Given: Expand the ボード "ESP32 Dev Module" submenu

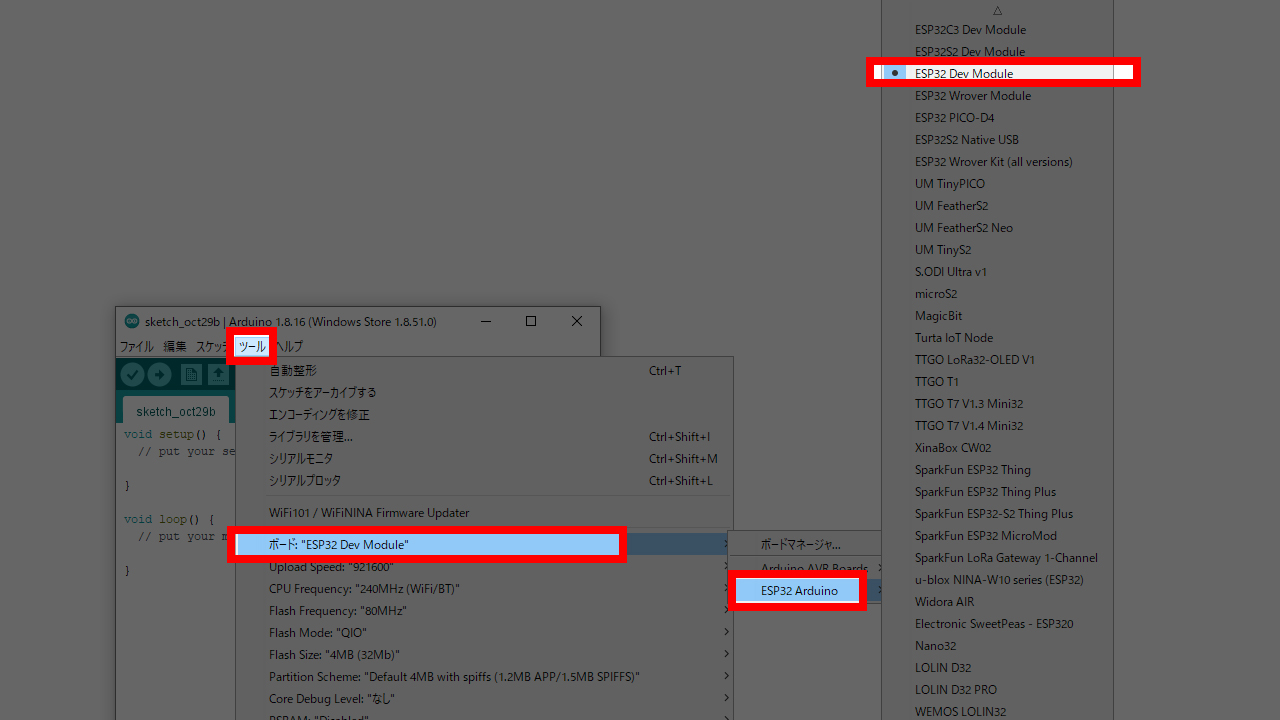Looking at the screenshot, I should click(428, 545).
